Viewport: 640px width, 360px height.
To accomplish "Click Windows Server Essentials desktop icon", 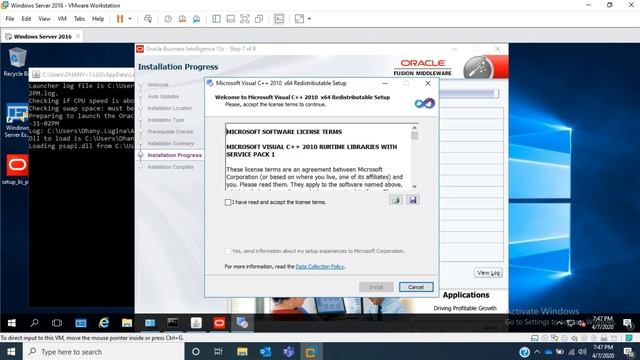I will click(x=17, y=121).
